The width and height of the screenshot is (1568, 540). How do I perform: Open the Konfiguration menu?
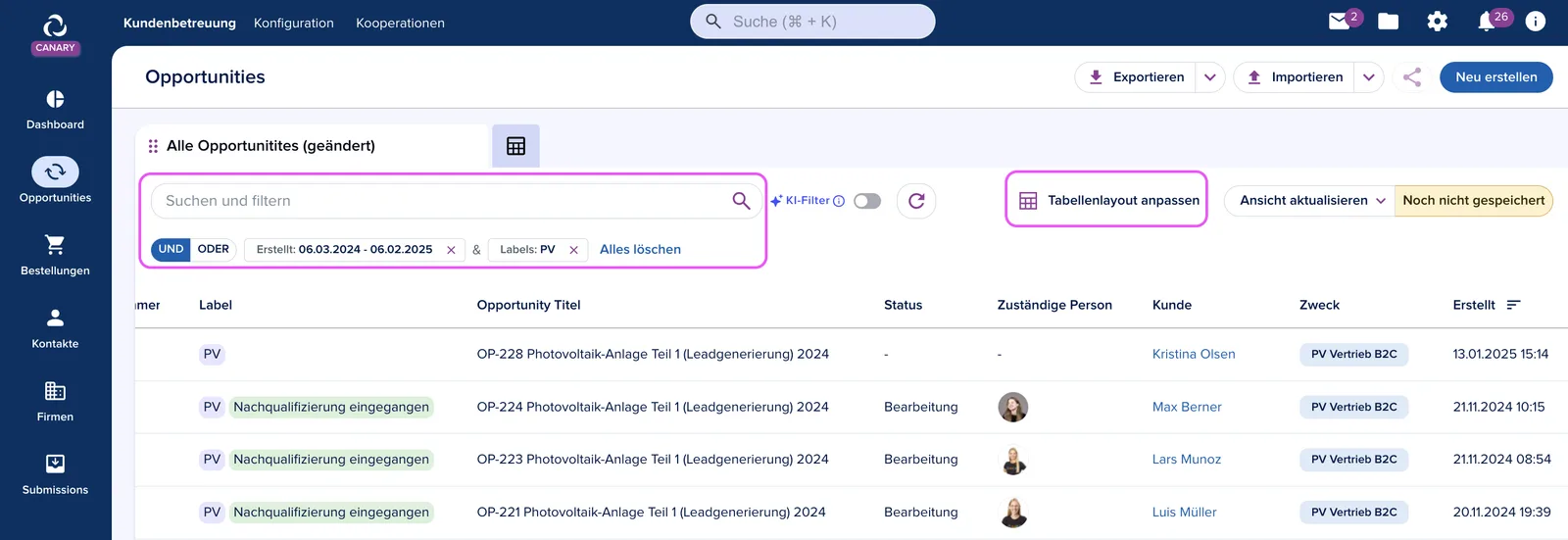coord(293,23)
